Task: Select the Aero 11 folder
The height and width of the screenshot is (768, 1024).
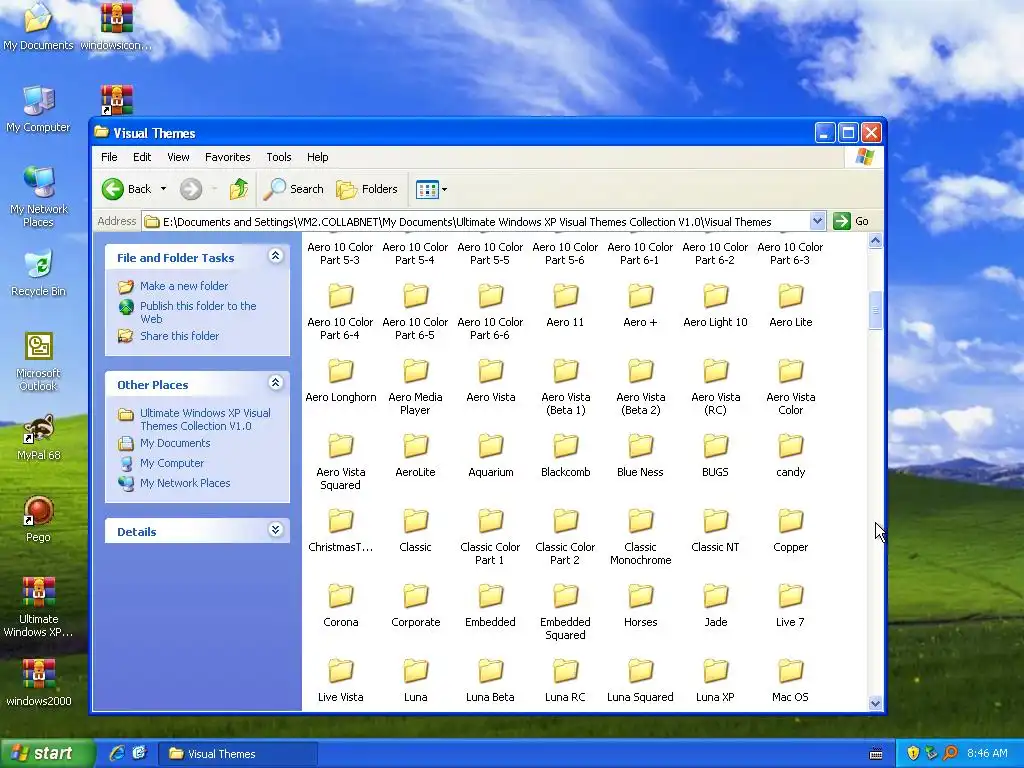Action: tap(566, 306)
